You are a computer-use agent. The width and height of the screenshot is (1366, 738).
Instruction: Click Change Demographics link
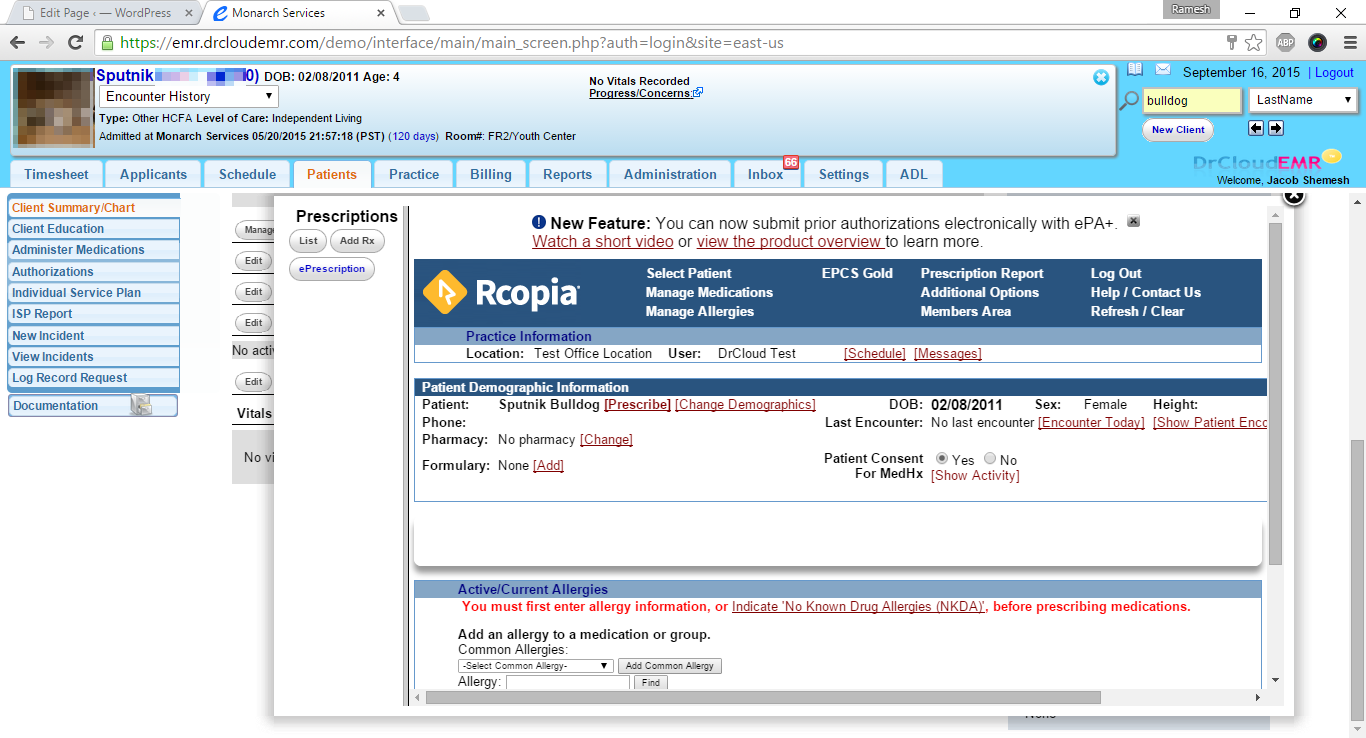pos(745,405)
